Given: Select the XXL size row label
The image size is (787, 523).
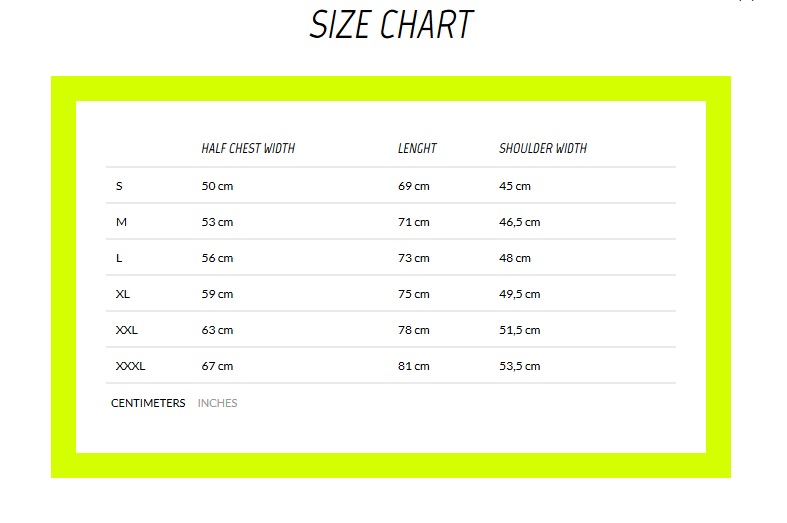Looking at the screenshot, I should [126, 330].
